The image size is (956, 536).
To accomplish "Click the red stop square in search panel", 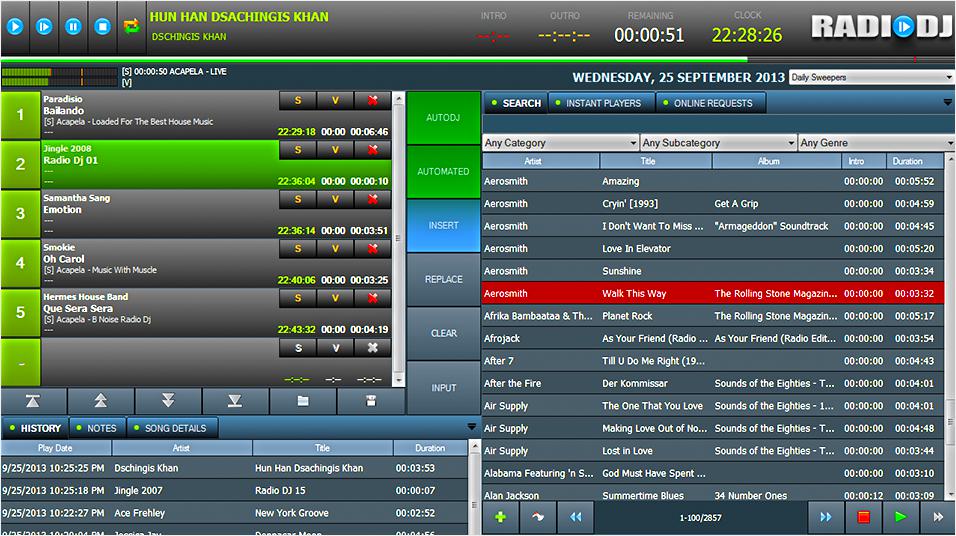I will click(863, 516).
